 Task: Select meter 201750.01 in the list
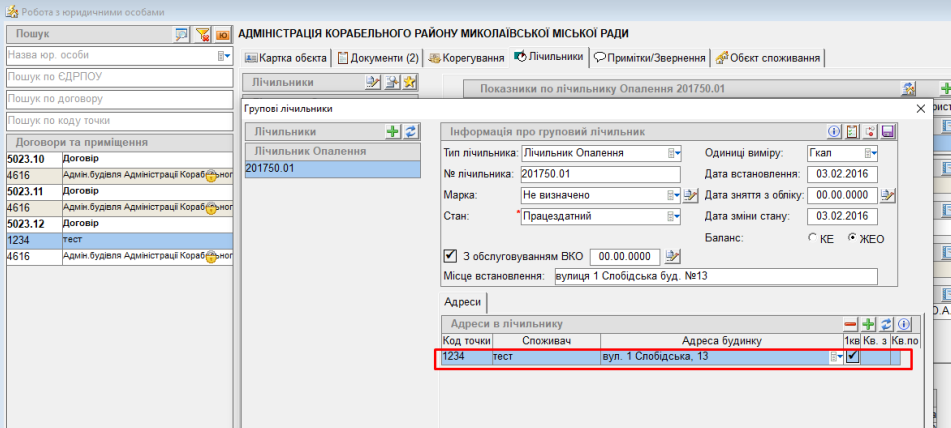pos(329,170)
